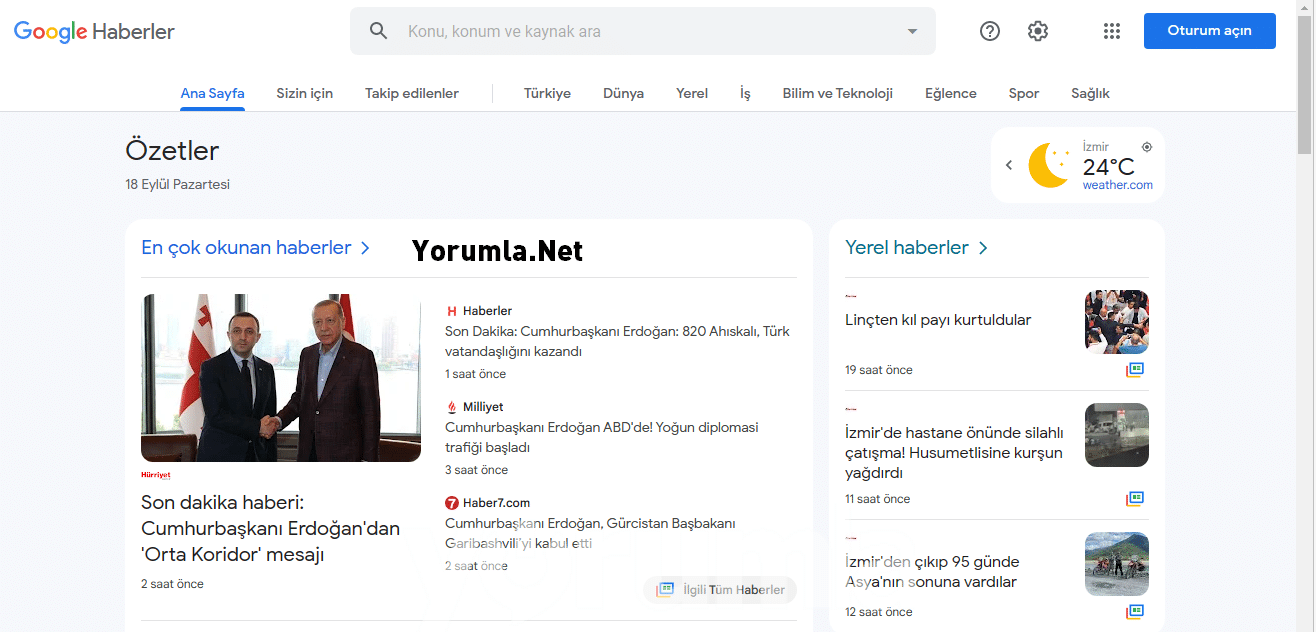This screenshot has height=632, width=1316.
Task: Click the Oturum açın button
Action: tap(1210, 31)
